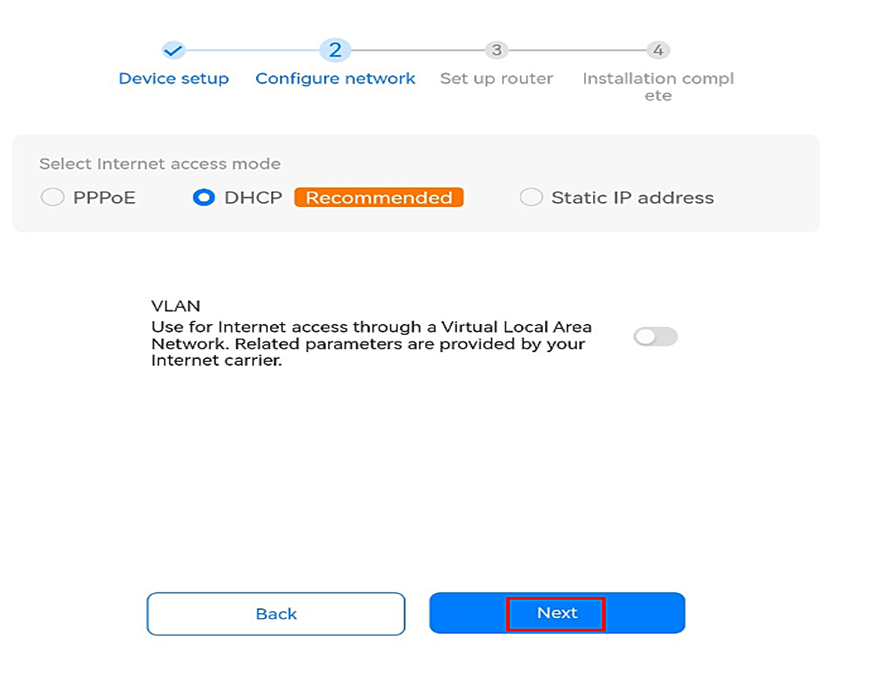This screenshot has height=681, width=881.
Task: Select the PPPoE radio button
Action: [52, 198]
